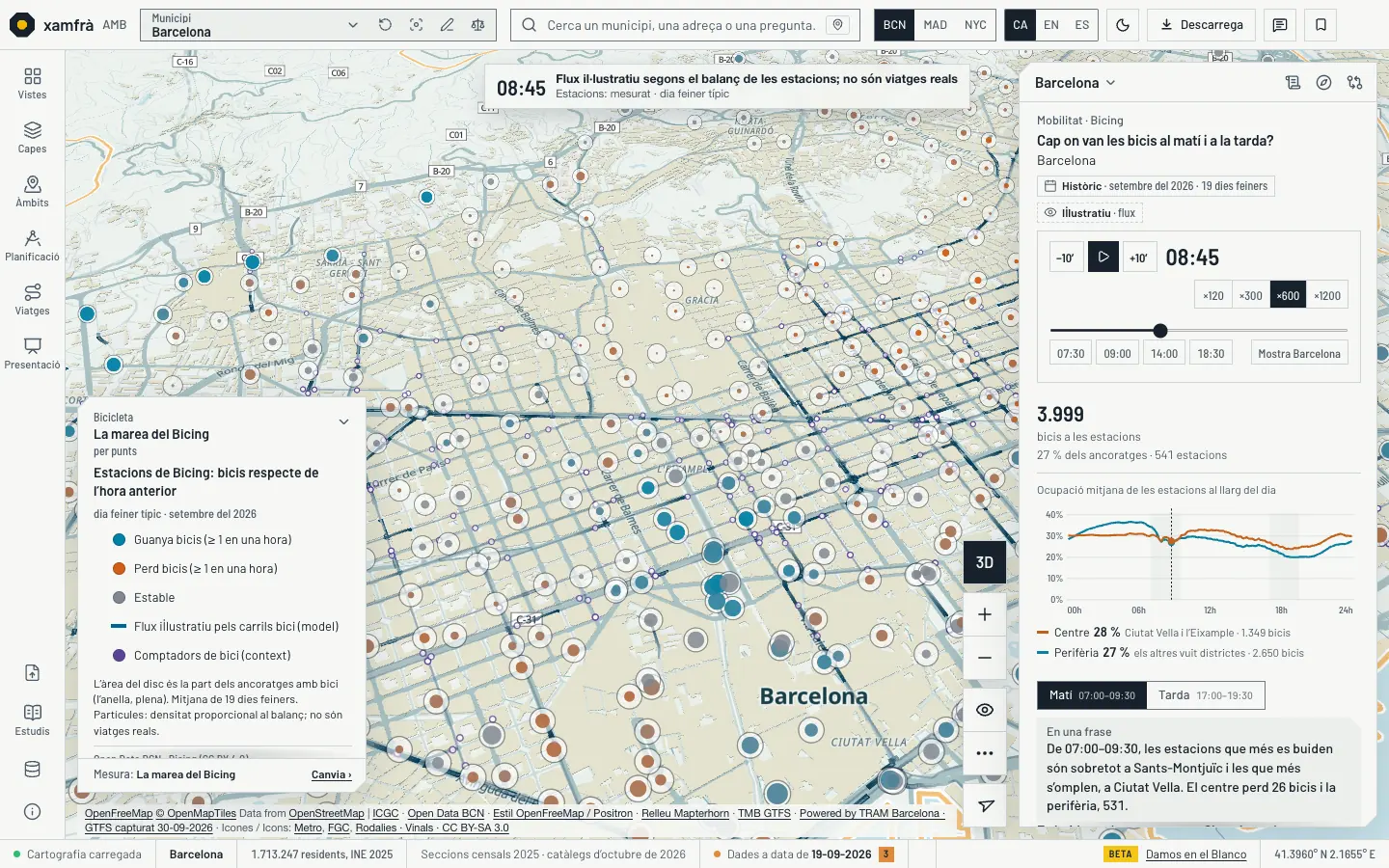The image size is (1389, 868).
Task: Click the reset arrow beside the Municipi selector
Action: pos(385,25)
